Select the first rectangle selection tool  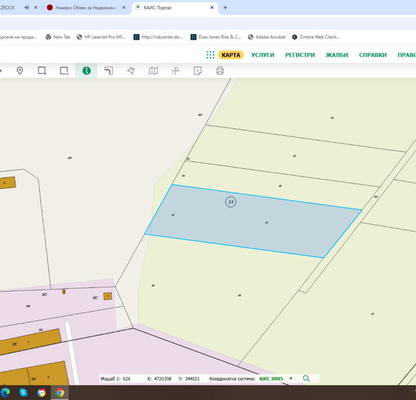coord(42,71)
